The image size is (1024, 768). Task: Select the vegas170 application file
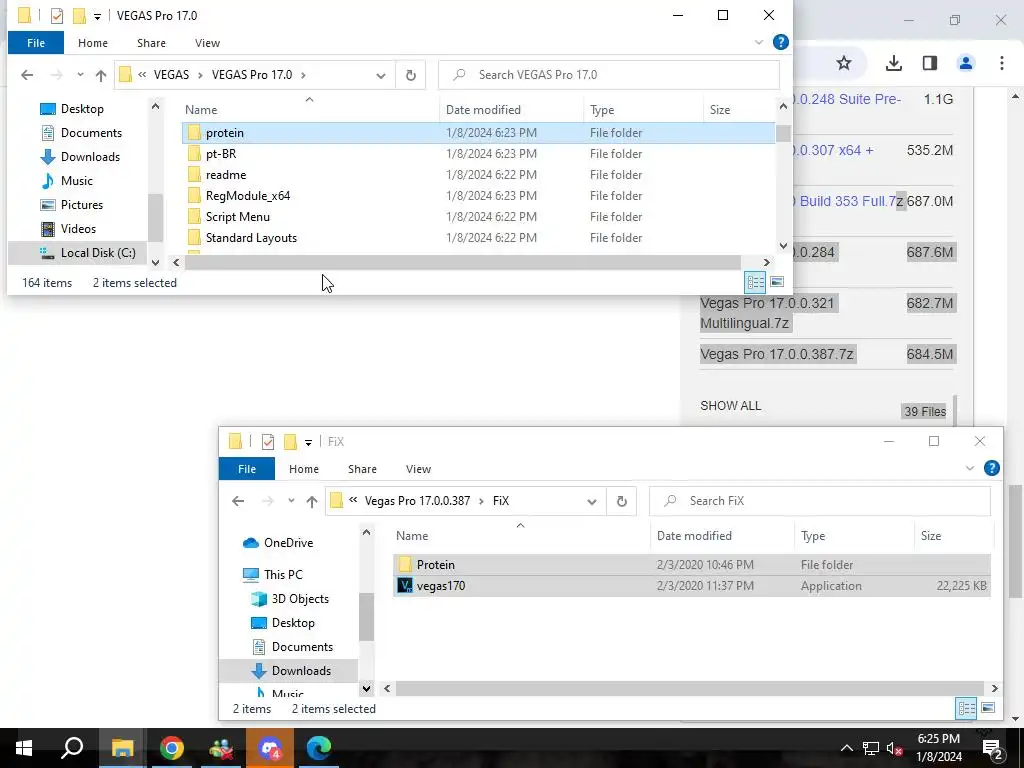point(692,586)
